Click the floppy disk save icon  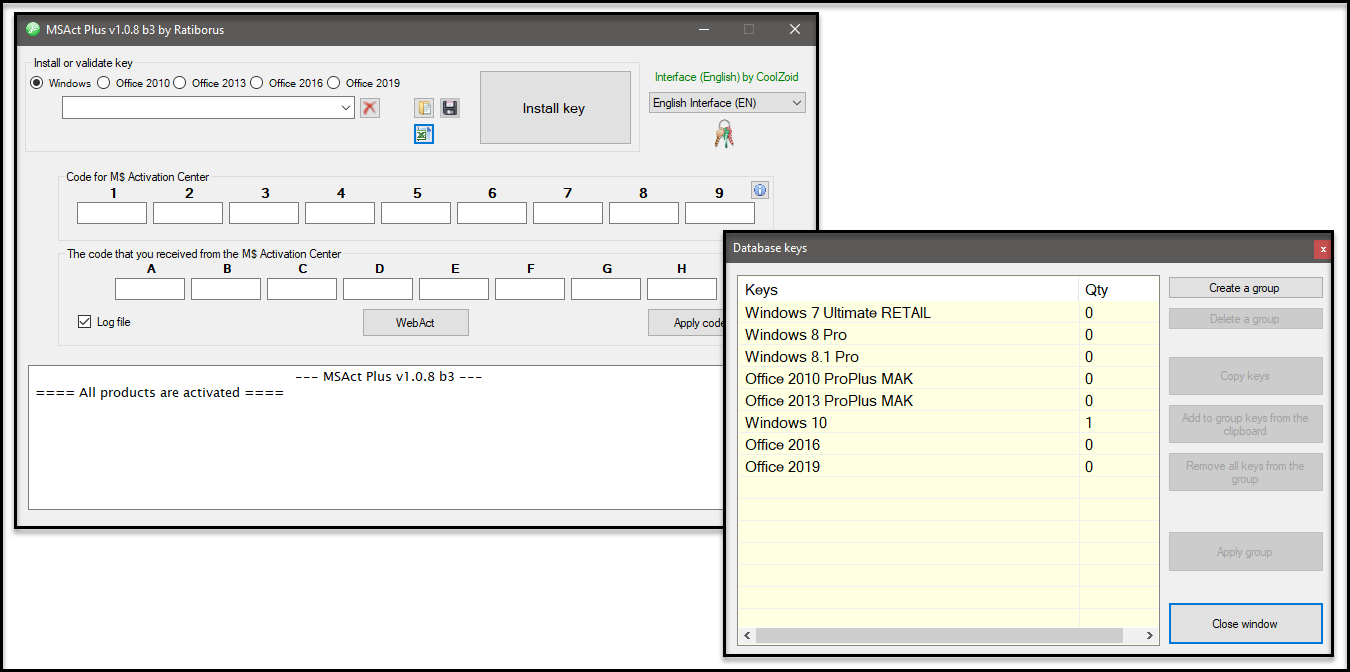pyautogui.click(x=450, y=108)
